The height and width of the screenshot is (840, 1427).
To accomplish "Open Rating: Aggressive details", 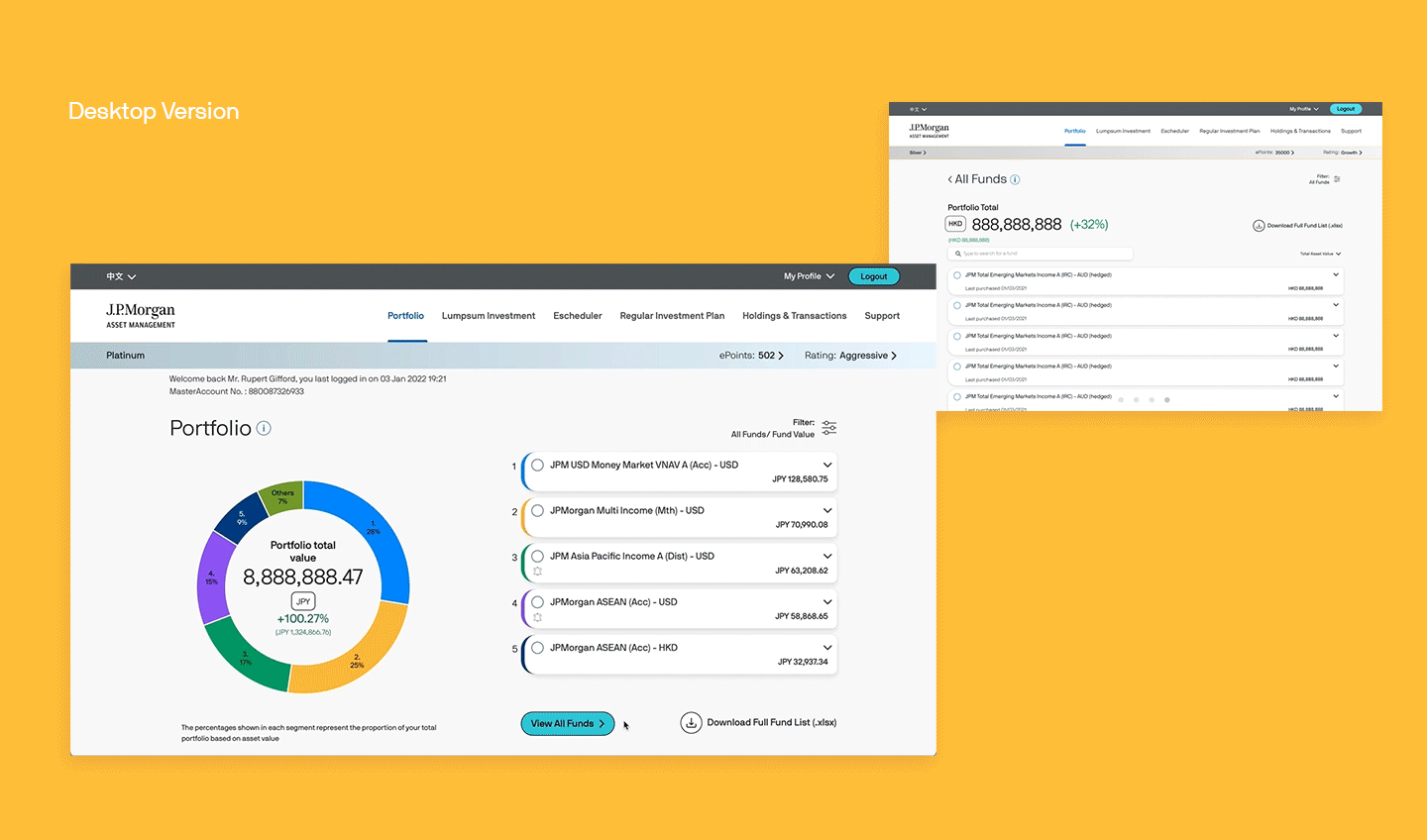I will click(850, 356).
